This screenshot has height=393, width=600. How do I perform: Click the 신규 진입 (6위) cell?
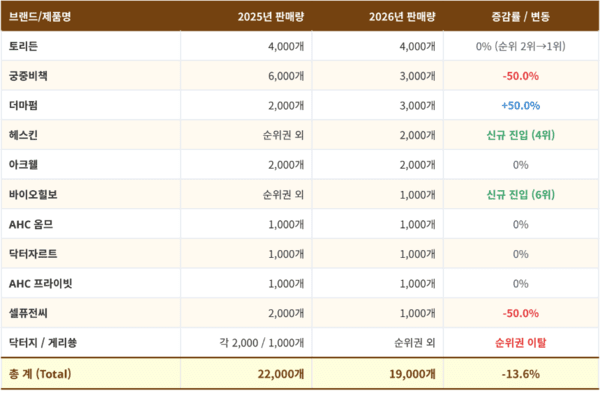[x=521, y=194]
